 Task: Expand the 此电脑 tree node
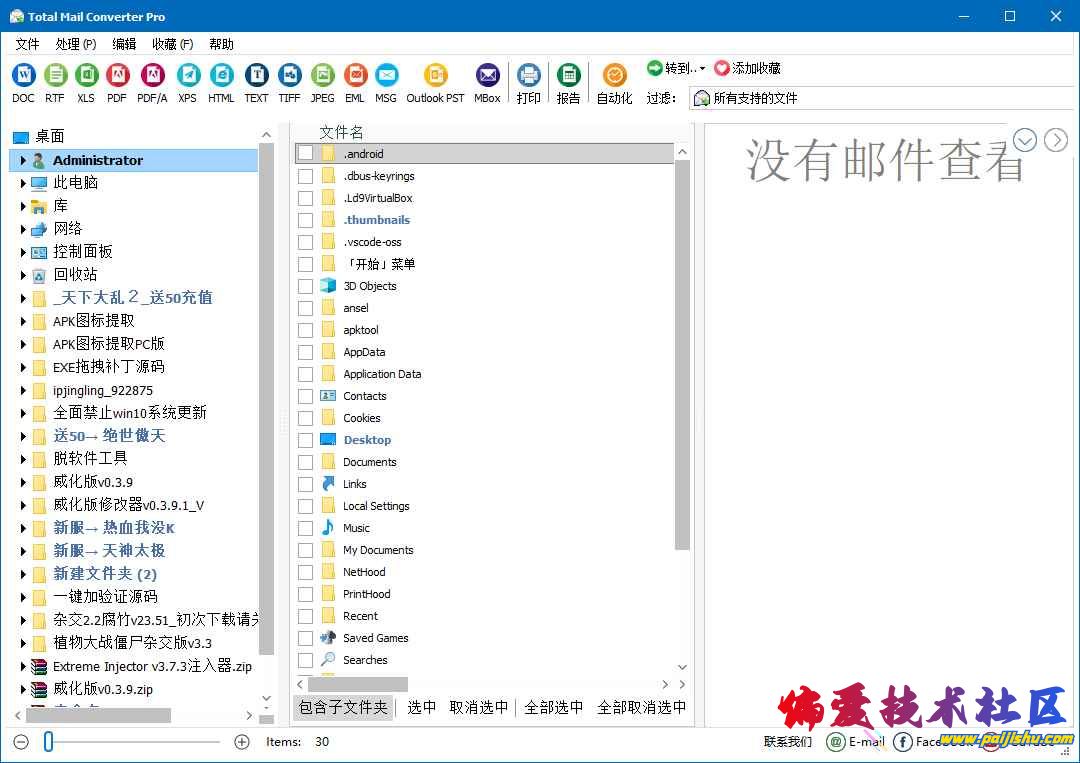23,183
